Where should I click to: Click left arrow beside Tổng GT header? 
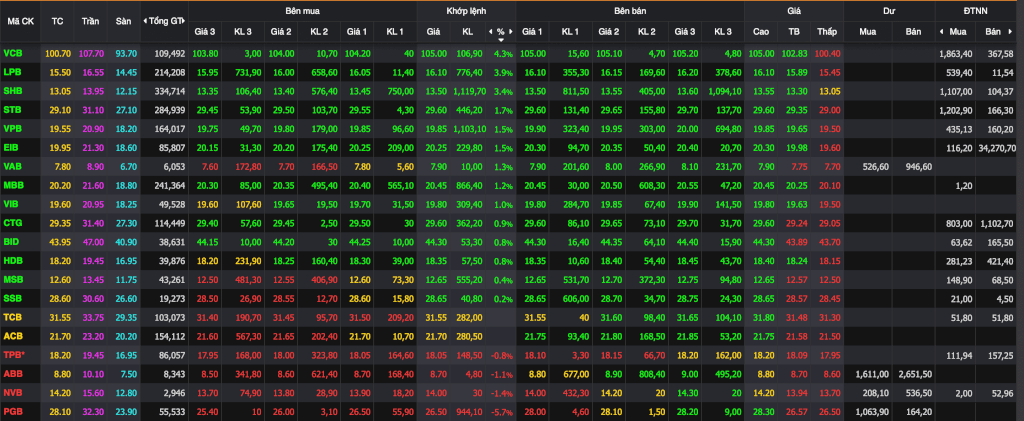(145, 21)
